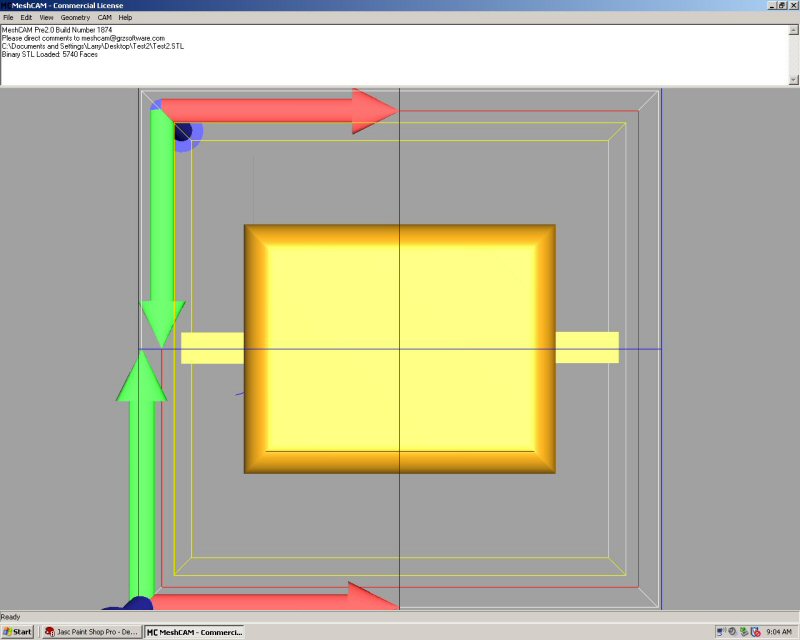Open the File menu

click(x=8, y=18)
